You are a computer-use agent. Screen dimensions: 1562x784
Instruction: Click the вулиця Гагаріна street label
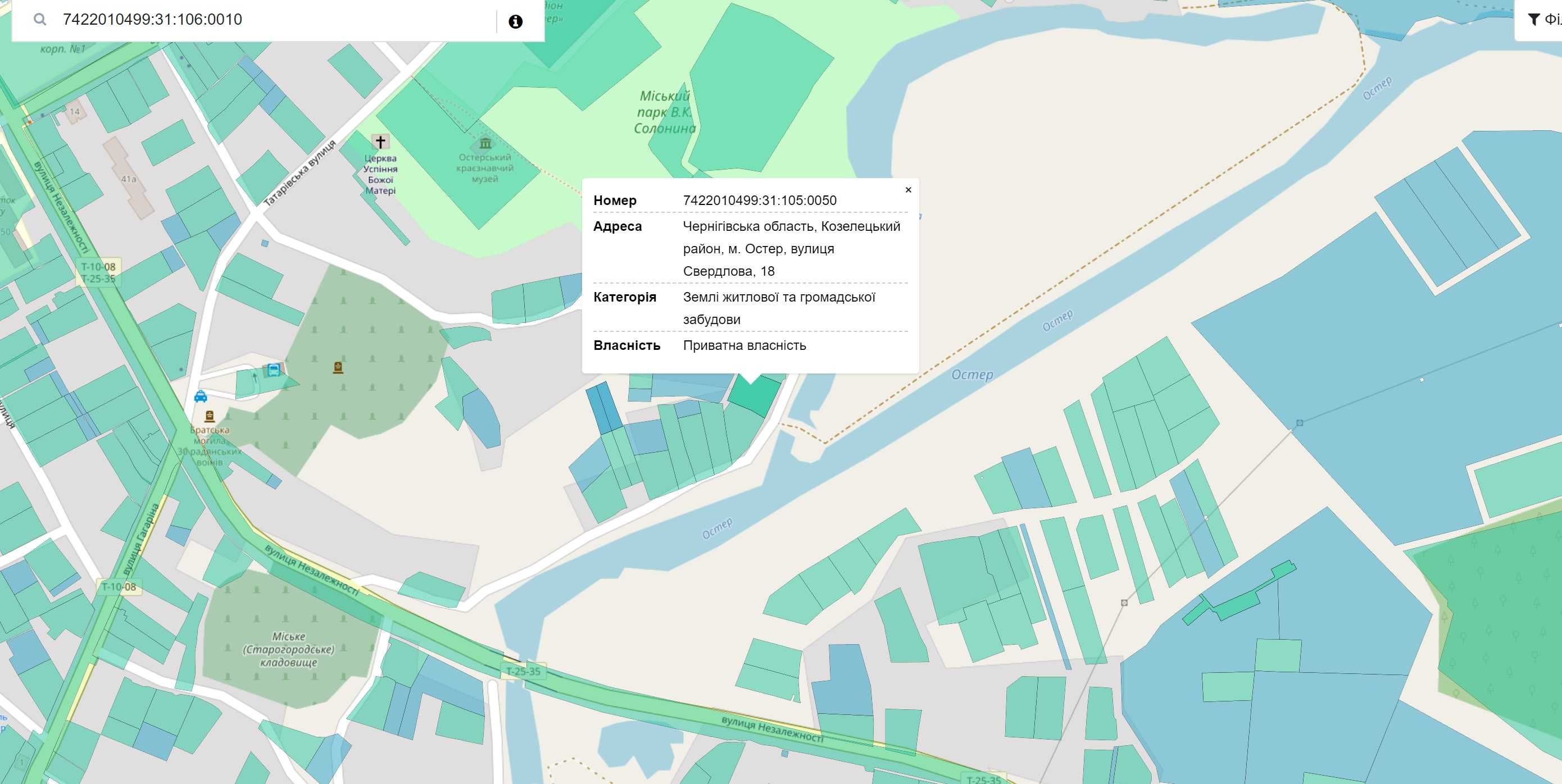point(140,539)
